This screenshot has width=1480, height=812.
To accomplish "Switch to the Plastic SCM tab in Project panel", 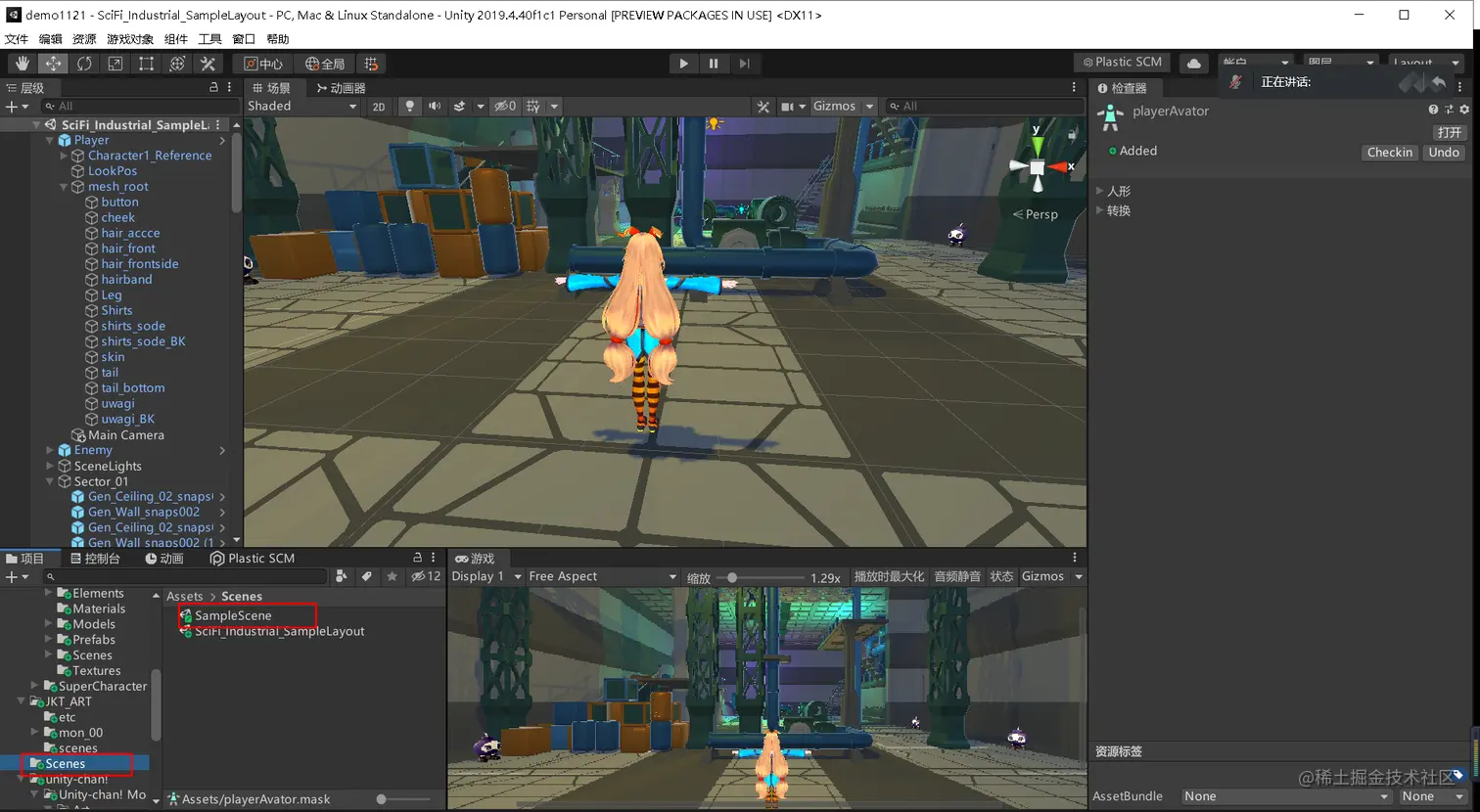I will pos(252,559).
